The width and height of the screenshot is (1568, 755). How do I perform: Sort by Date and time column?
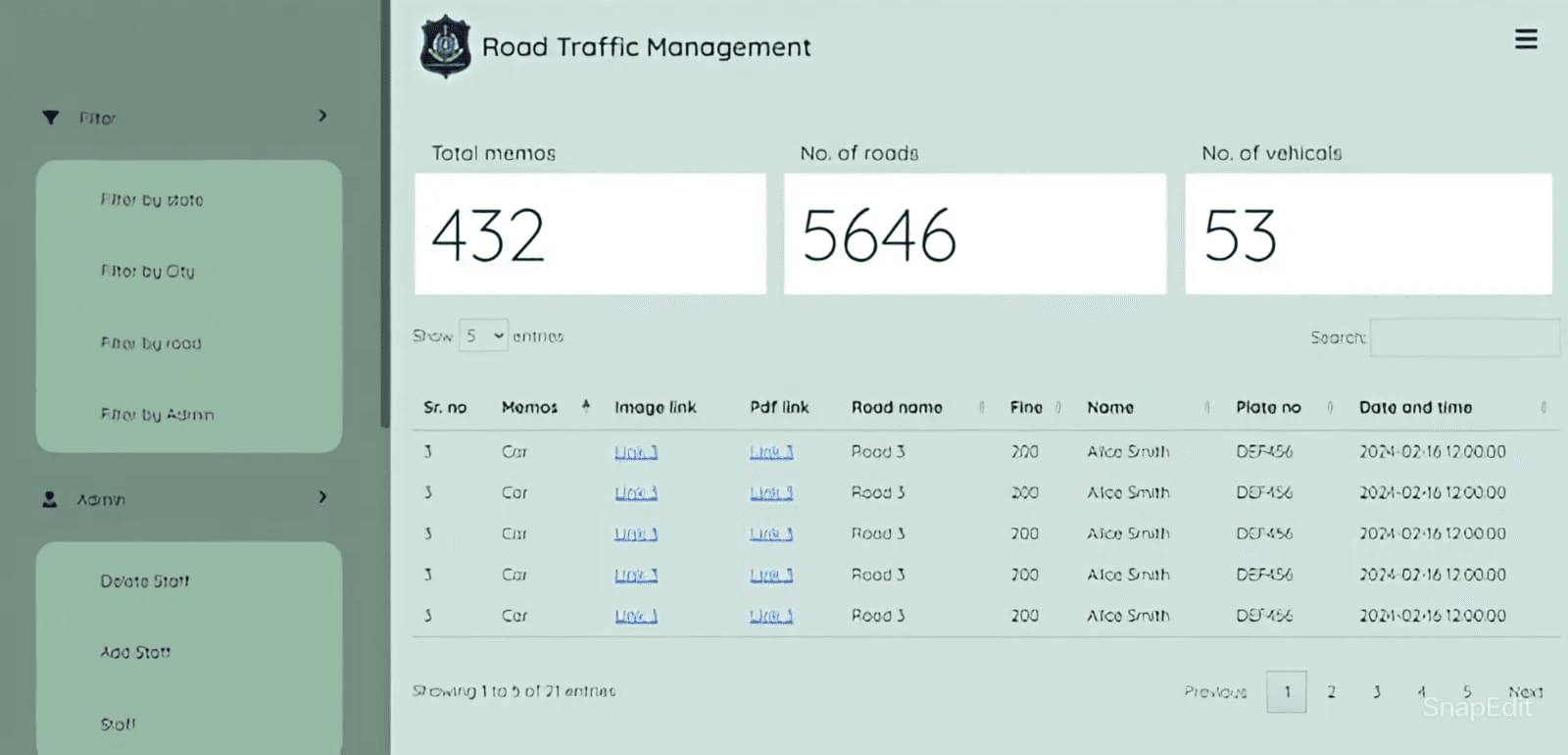pyautogui.click(x=1543, y=407)
